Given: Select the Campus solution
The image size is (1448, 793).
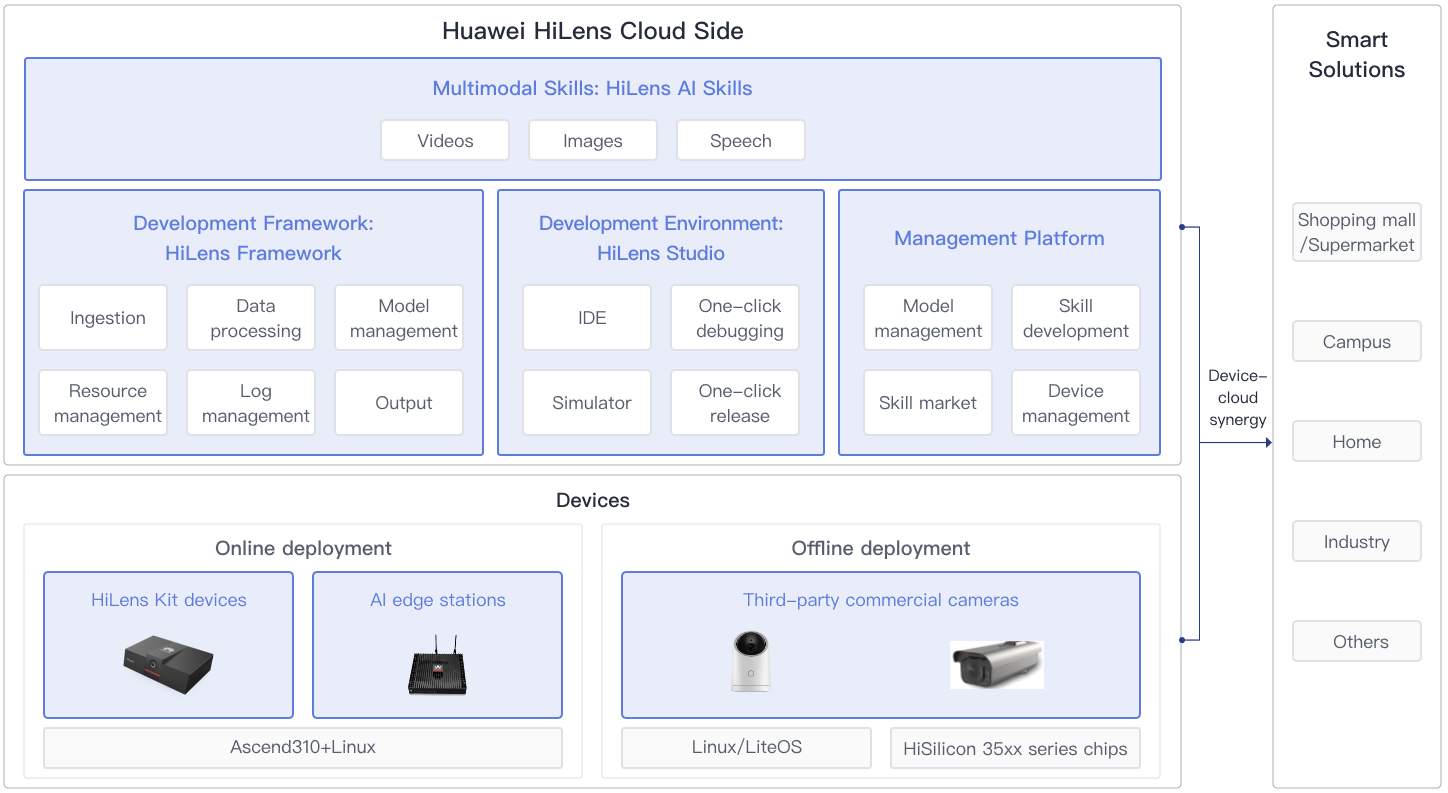Looking at the screenshot, I should [1357, 341].
